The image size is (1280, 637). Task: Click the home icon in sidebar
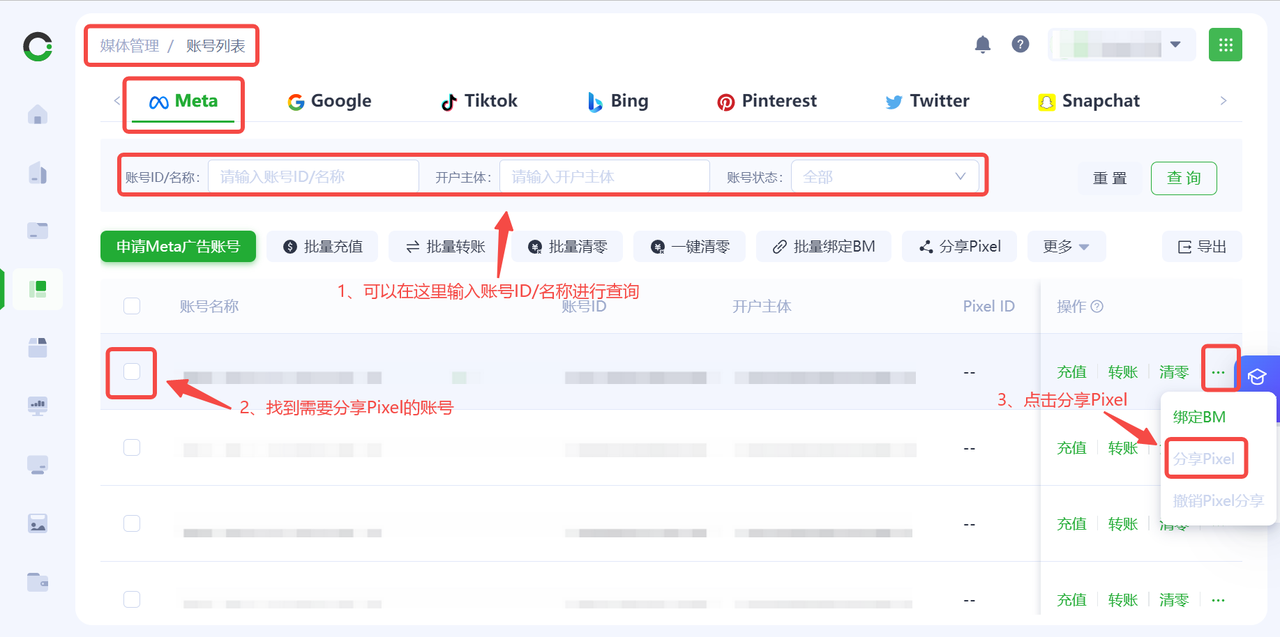click(38, 114)
